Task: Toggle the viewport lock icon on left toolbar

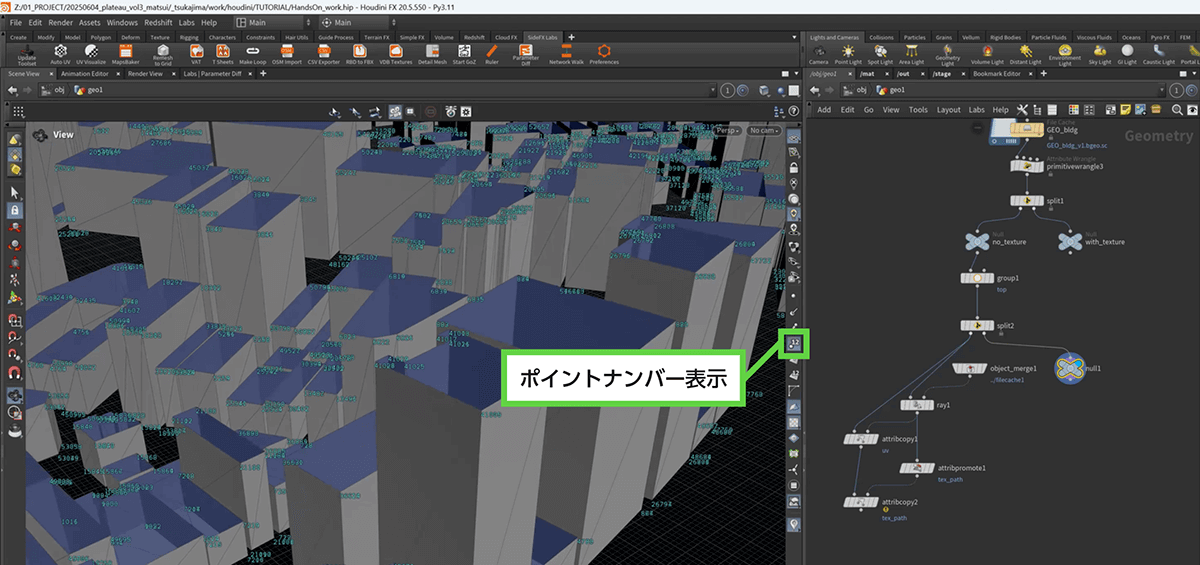Action: coord(15,211)
